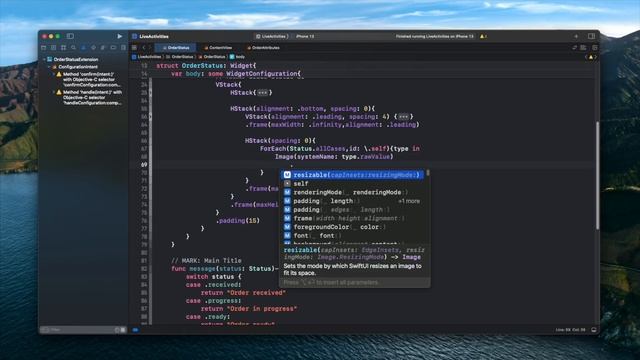Go to previous issue with left chevron
The width and height of the screenshot is (640, 360).
point(586,57)
